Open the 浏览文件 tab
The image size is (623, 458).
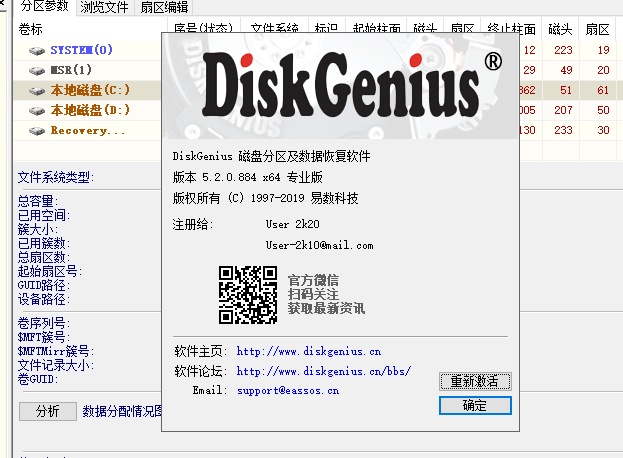104,7
